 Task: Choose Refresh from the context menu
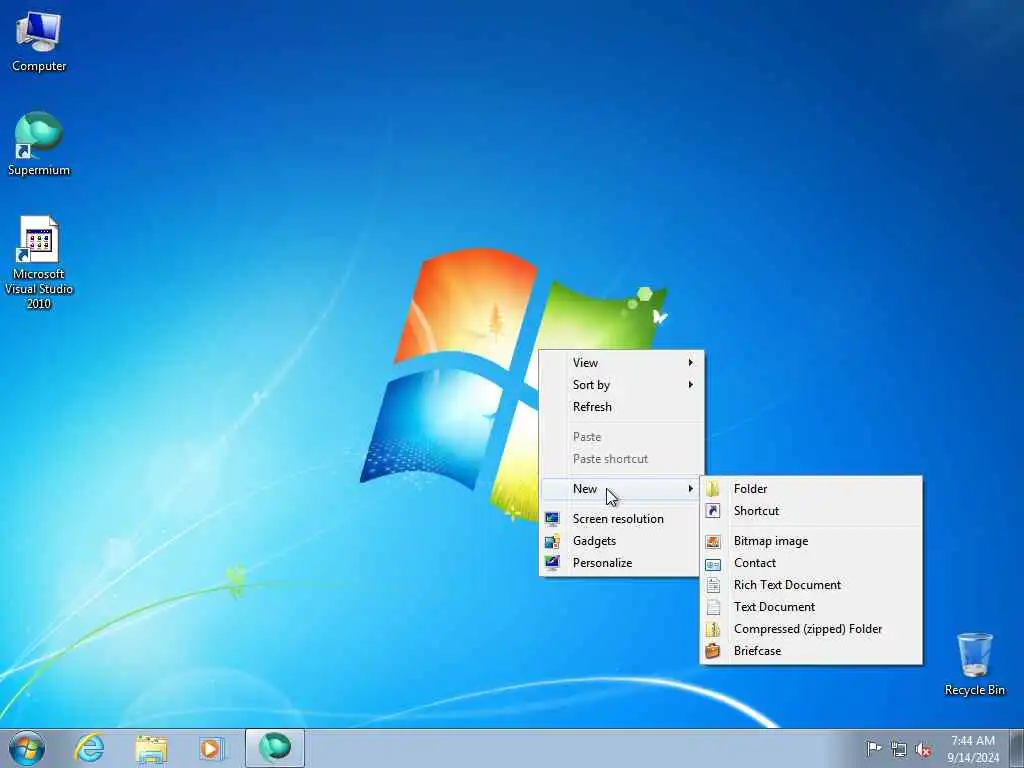[620, 407]
